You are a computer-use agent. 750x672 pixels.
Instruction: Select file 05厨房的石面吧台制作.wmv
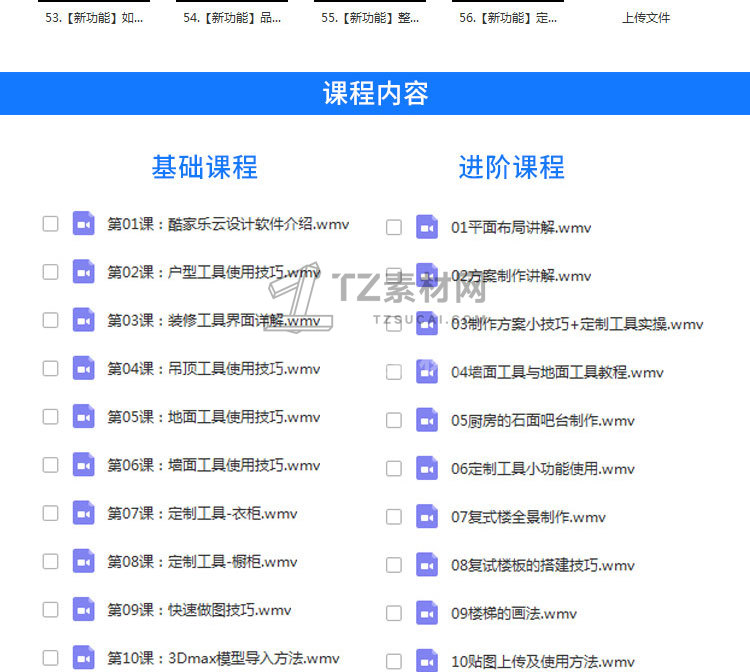(543, 420)
